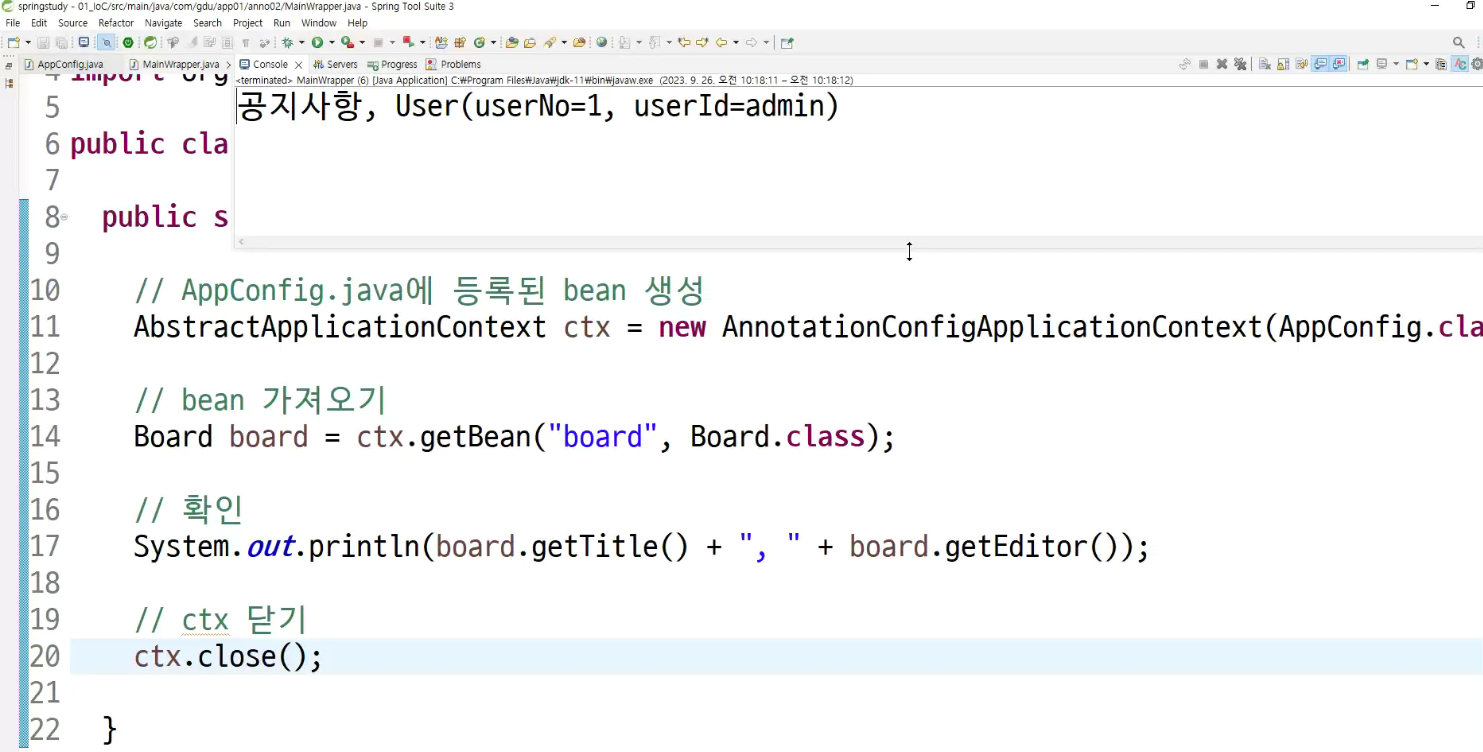Click the Back navigation yellow arrow
The width and height of the screenshot is (1483, 752).
[x=721, y=43]
